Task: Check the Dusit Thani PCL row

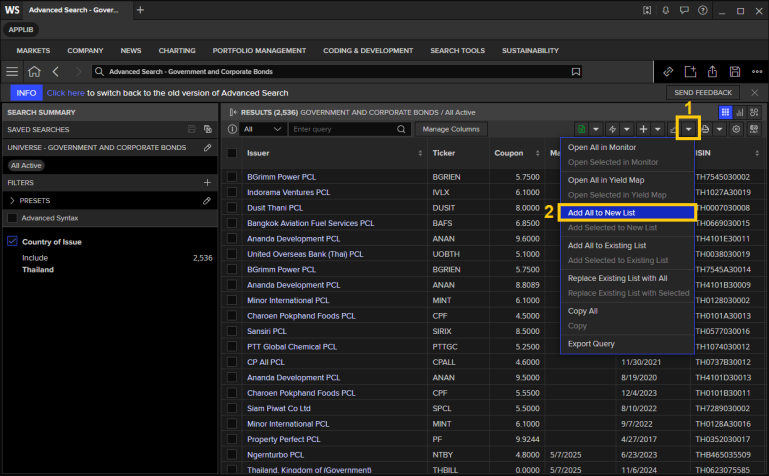Action: (x=232, y=208)
